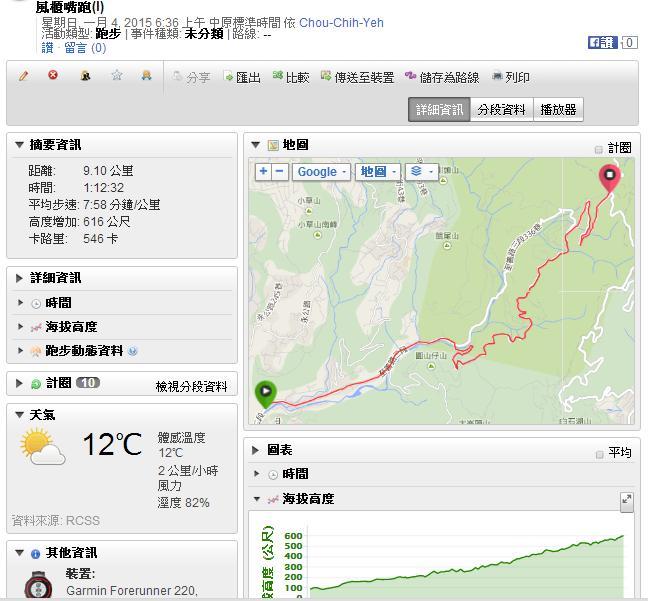Click the 讚 like link

[x=48, y=48]
